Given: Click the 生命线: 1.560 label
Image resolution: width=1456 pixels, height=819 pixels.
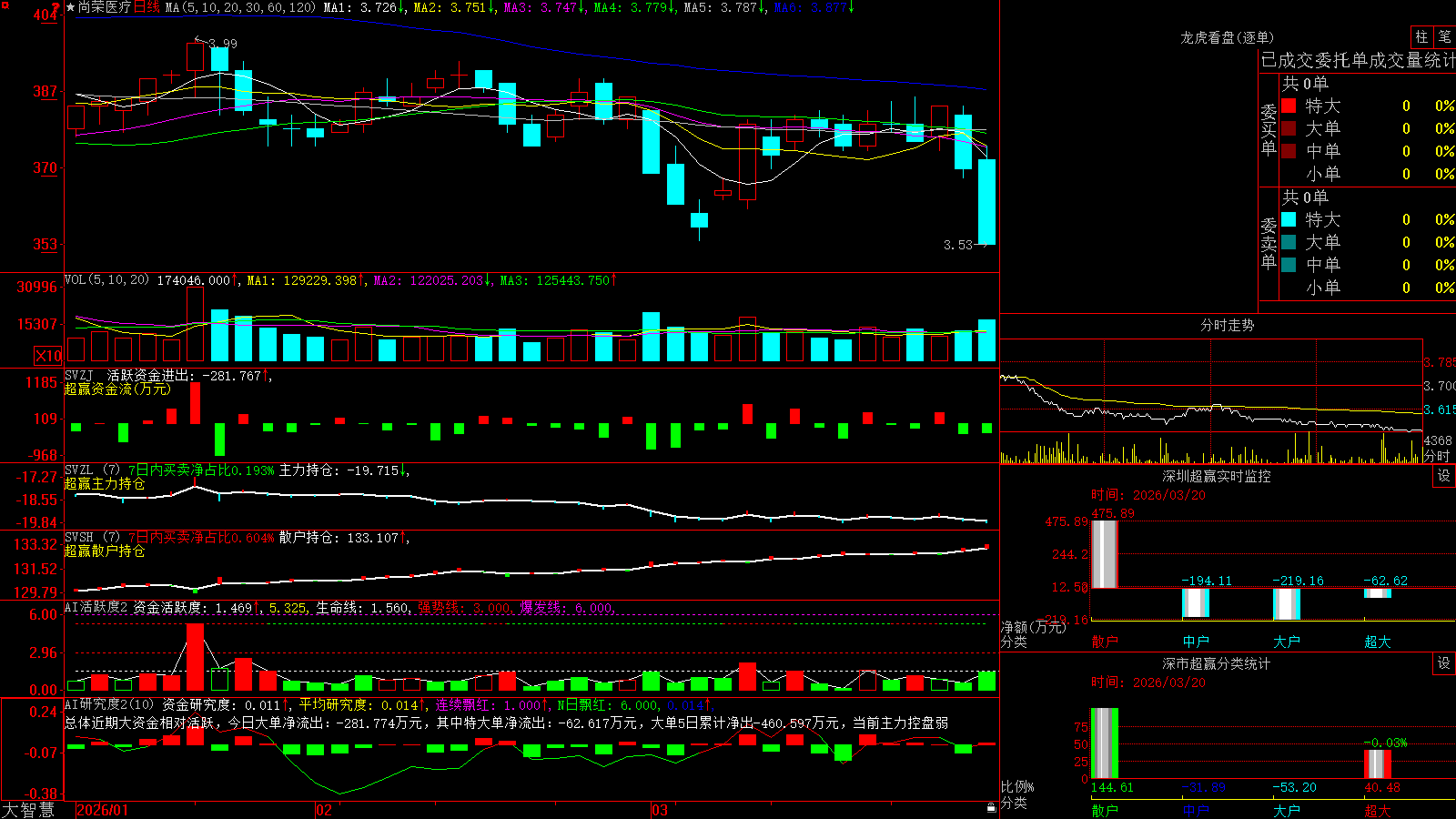Looking at the screenshot, I should [362, 607].
